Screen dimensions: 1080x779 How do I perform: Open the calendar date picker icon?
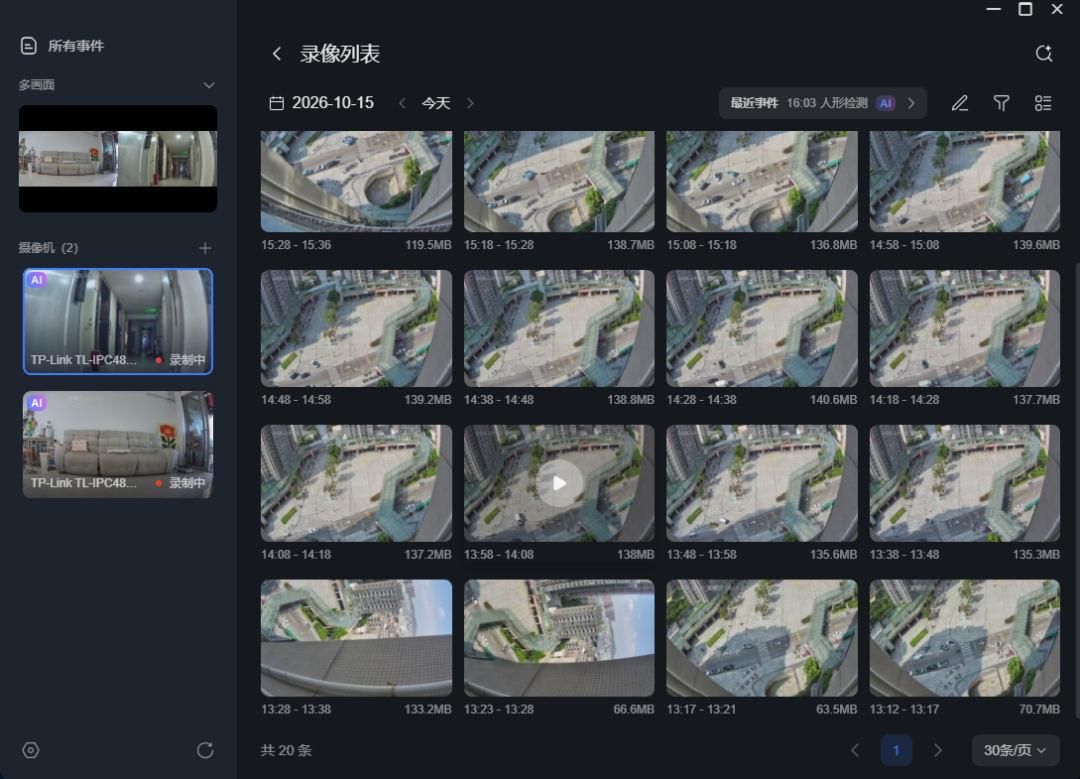click(276, 103)
